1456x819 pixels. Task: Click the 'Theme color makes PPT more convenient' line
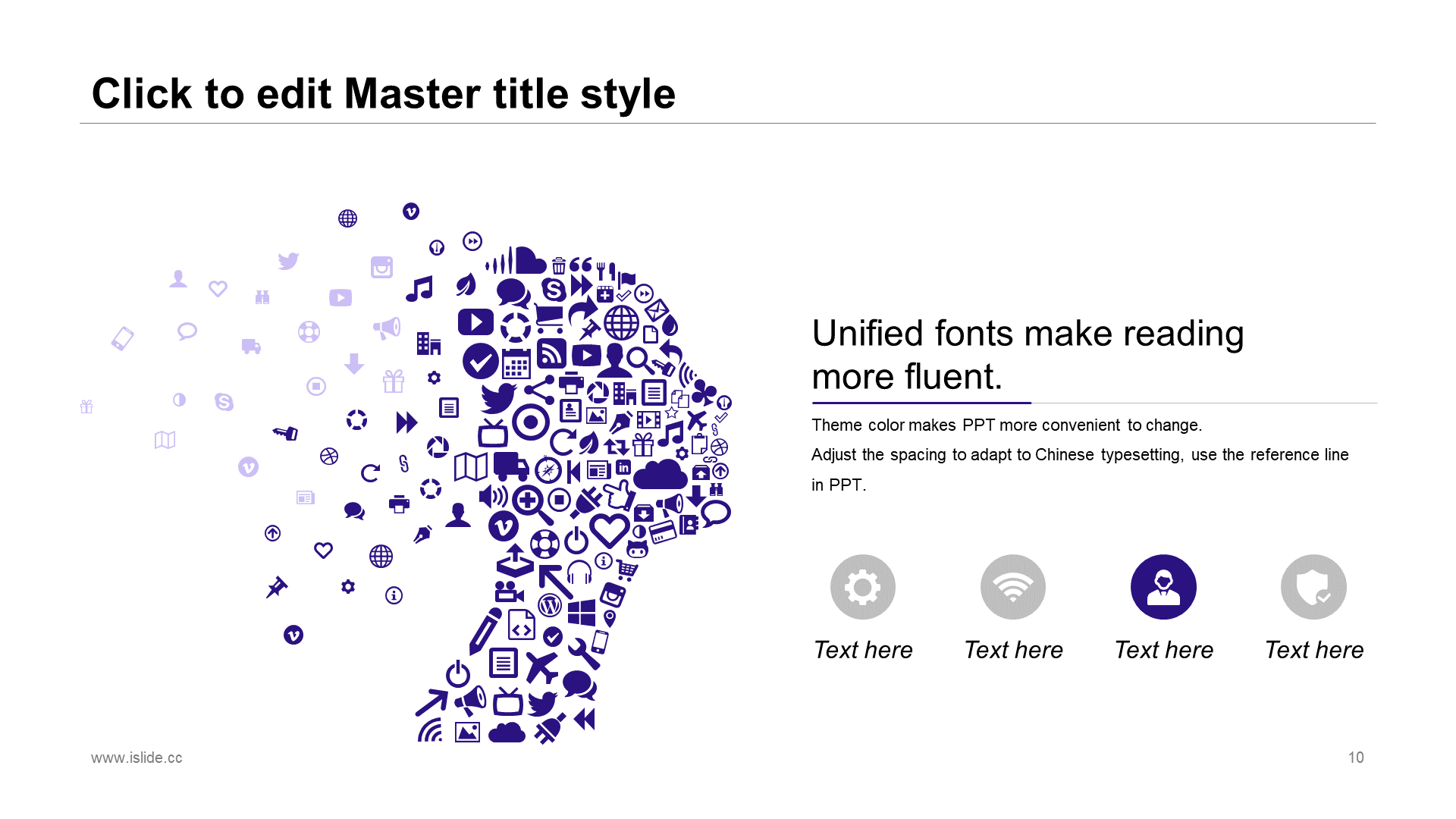click(1006, 425)
